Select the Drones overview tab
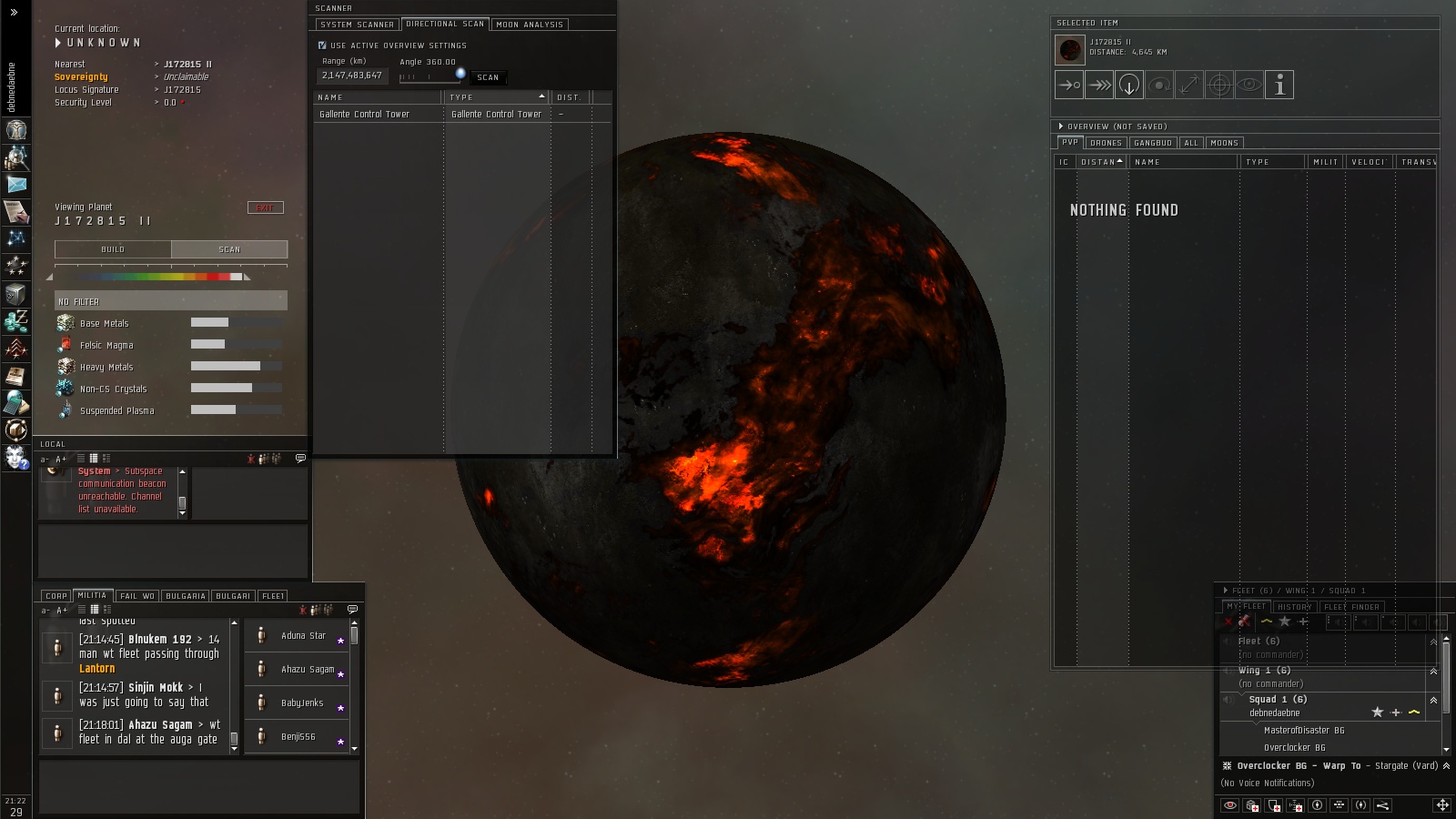Image resolution: width=1456 pixels, height=819 pixels. pyautogui.click(x=1106, y=143)
